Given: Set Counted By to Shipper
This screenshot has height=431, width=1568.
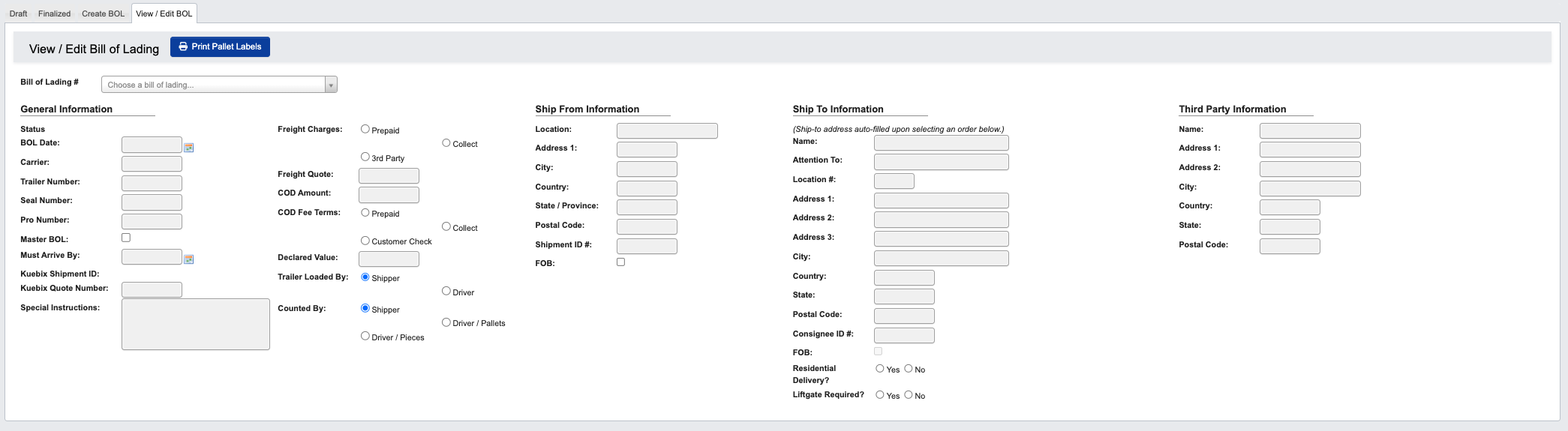Looking at the screenshot, I should point(365,308).
